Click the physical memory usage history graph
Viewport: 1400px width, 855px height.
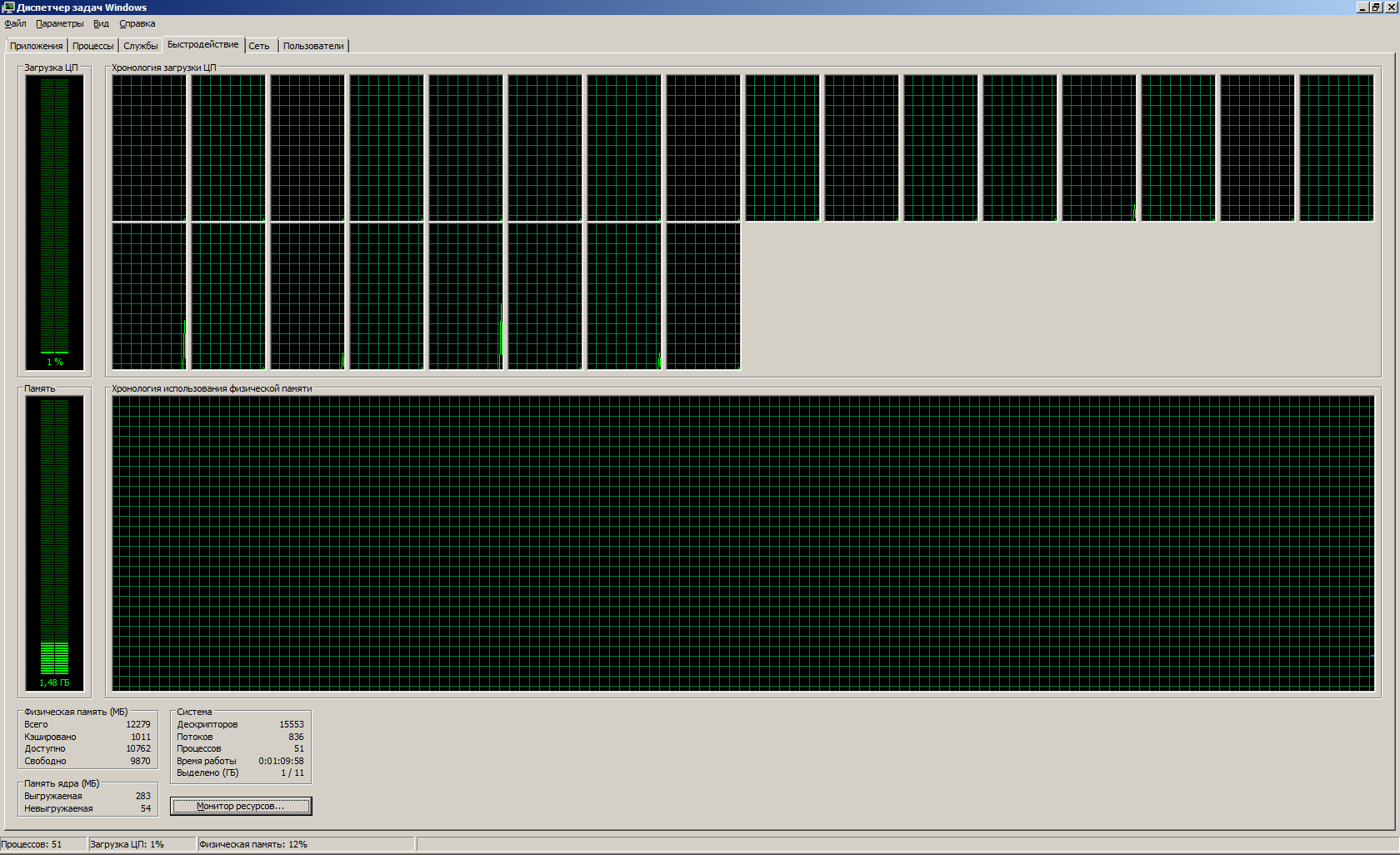(x=742, y=542)
